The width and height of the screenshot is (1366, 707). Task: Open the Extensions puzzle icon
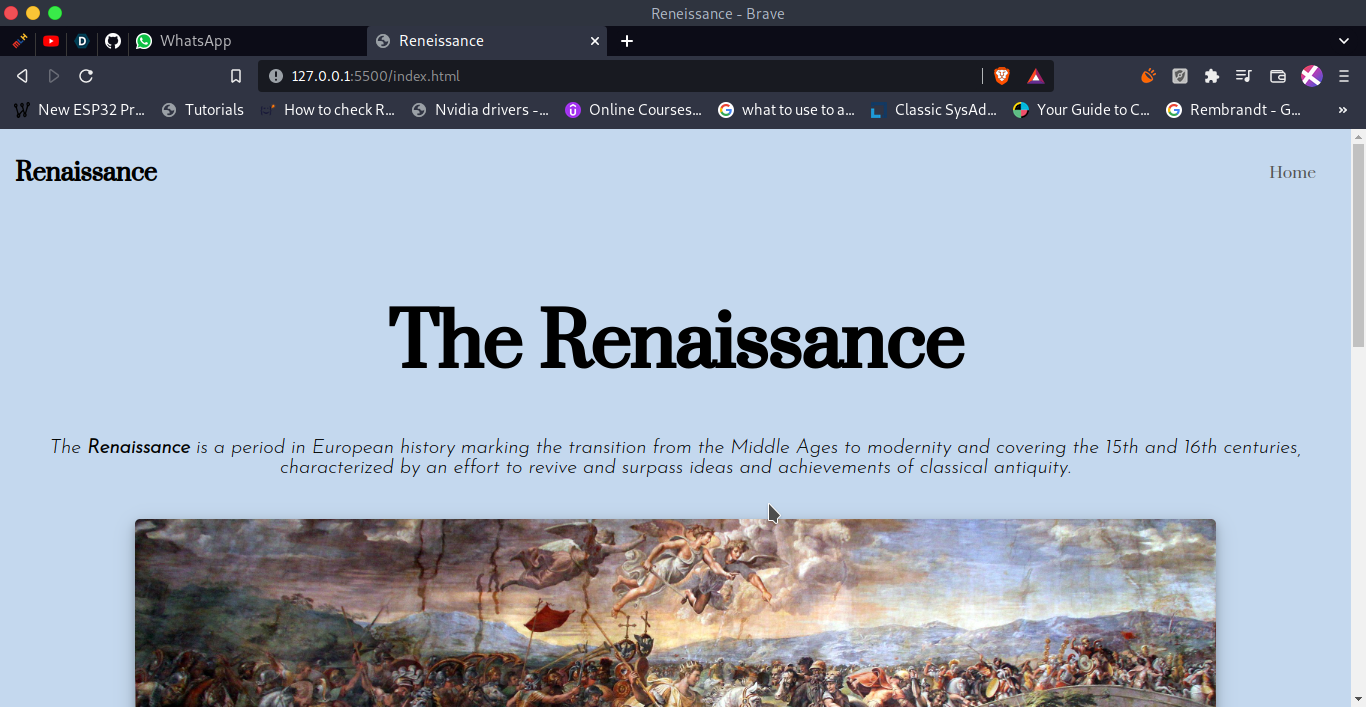tap(1211, 75)
